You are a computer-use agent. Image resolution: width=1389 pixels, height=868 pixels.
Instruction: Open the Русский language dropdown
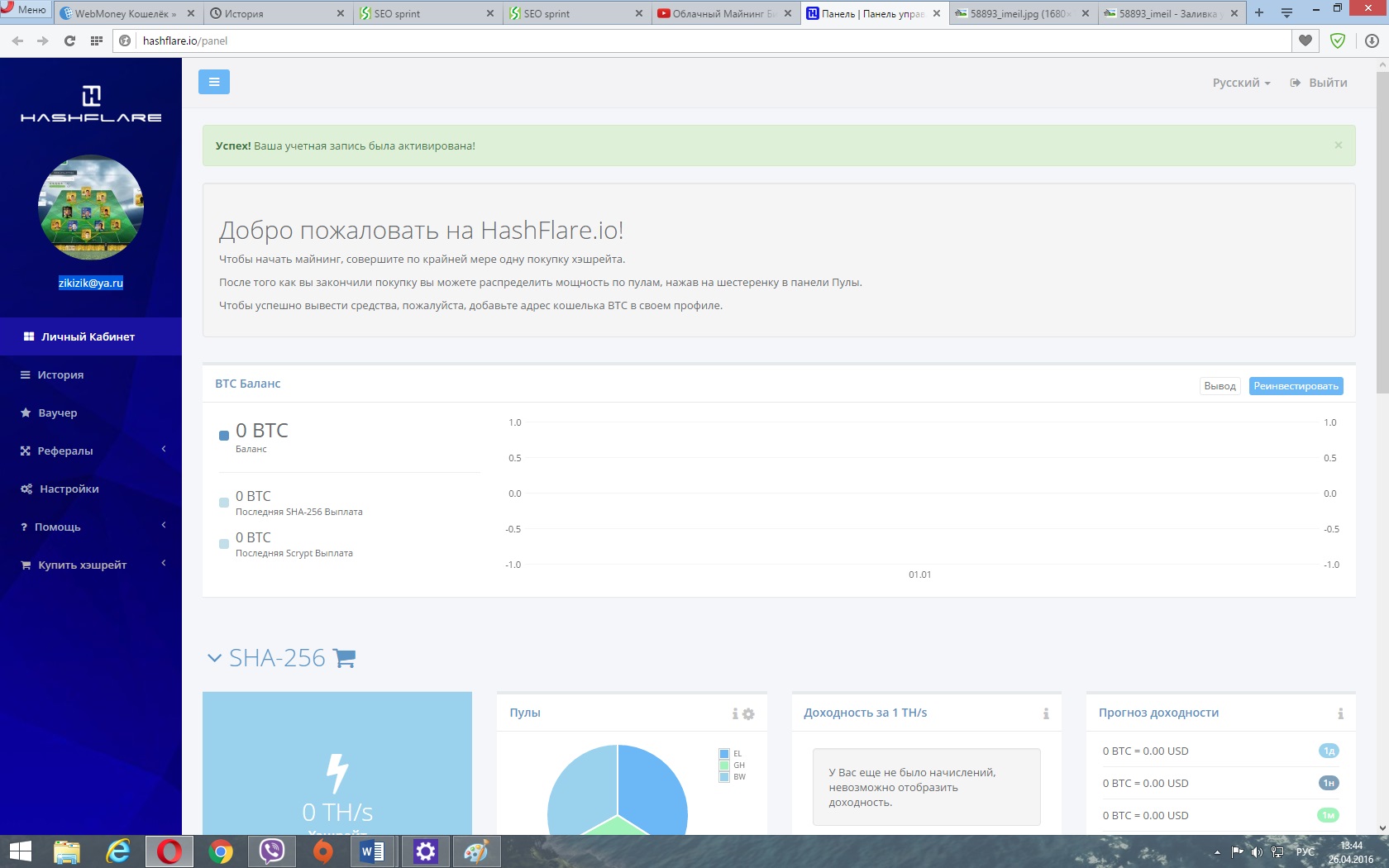(x=1241, y=83)
